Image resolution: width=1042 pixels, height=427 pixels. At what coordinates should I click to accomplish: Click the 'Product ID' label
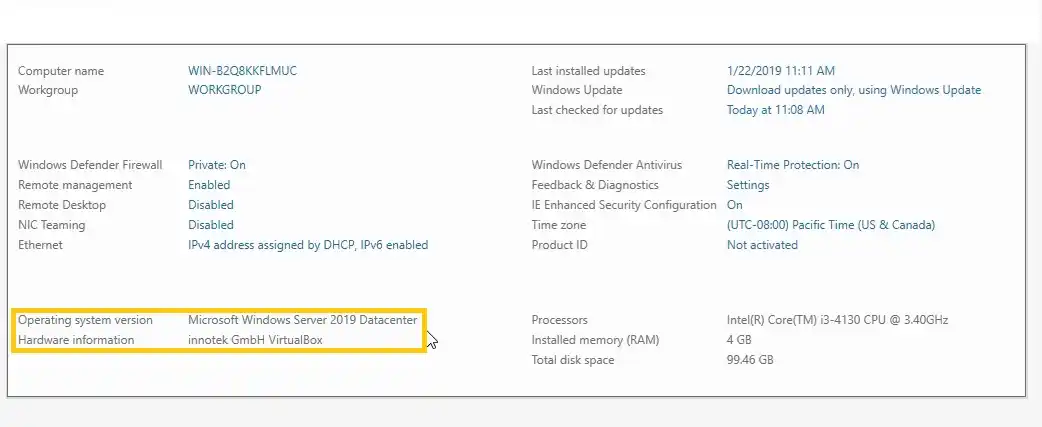tap(560, 244)
